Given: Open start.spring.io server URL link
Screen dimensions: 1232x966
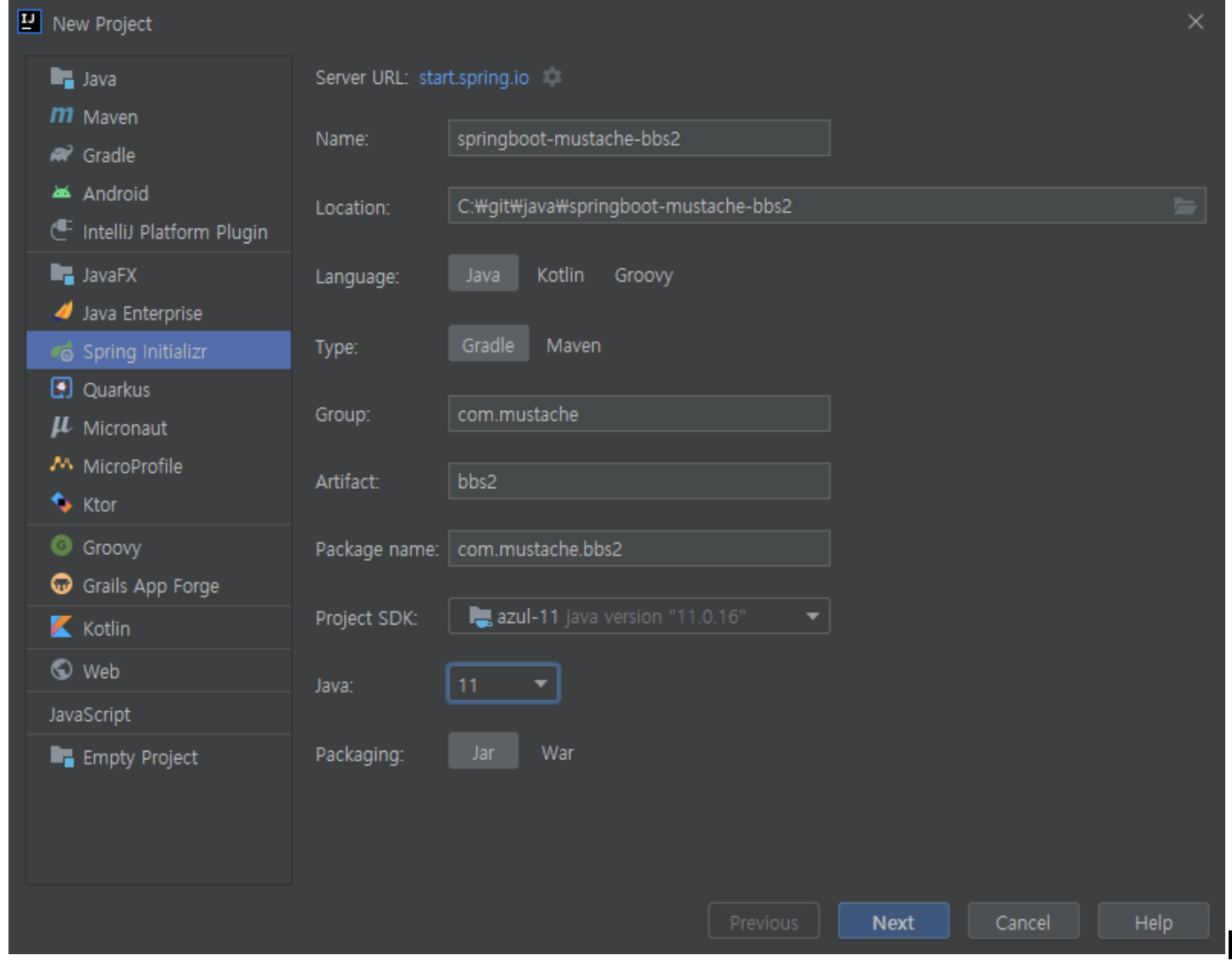Looking at the screenshot, I should click(x=474, y=77).
